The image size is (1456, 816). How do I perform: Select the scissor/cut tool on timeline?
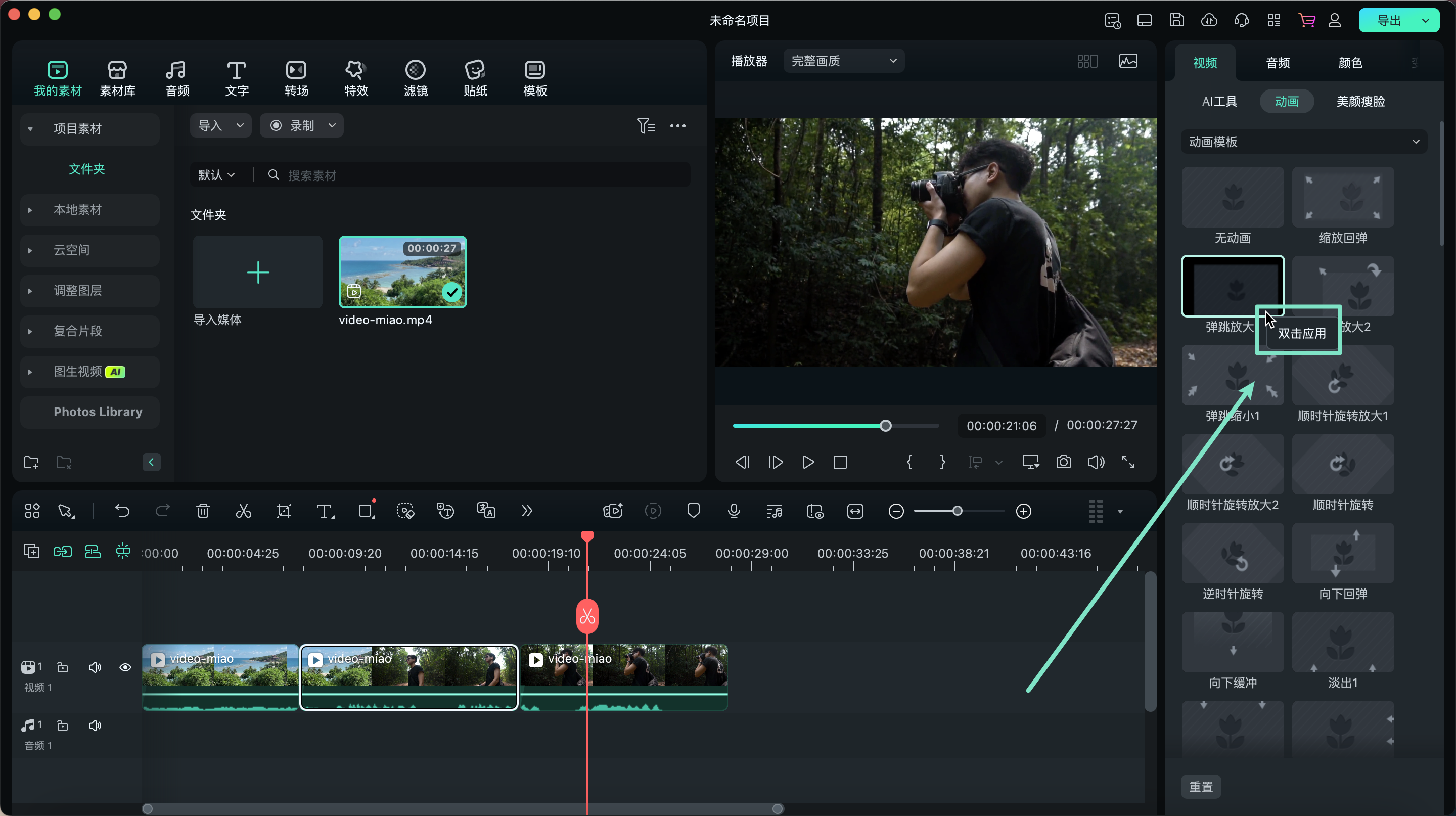(244, 511)
